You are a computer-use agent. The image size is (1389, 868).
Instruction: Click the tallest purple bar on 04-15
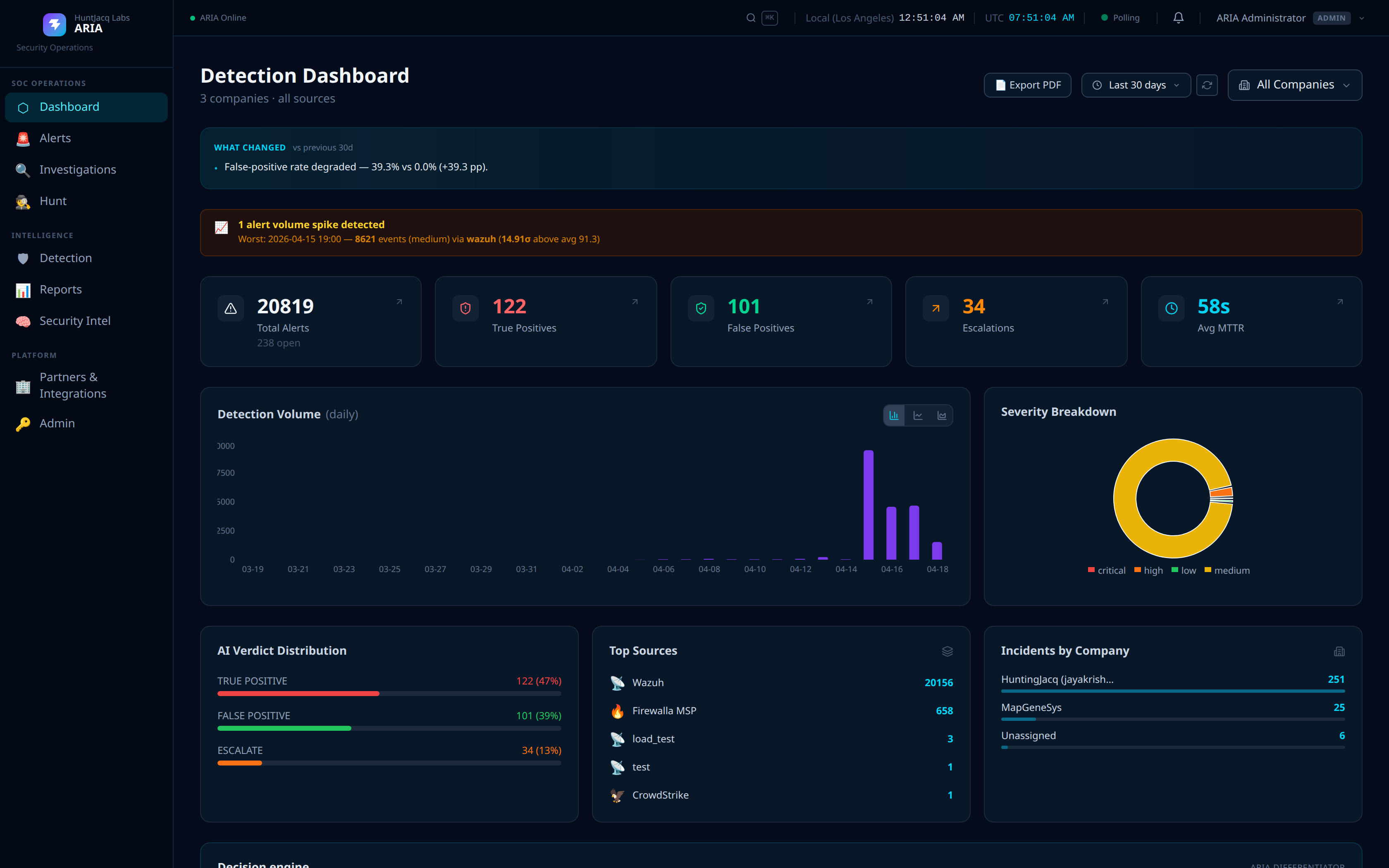click(x=869, y=505)
